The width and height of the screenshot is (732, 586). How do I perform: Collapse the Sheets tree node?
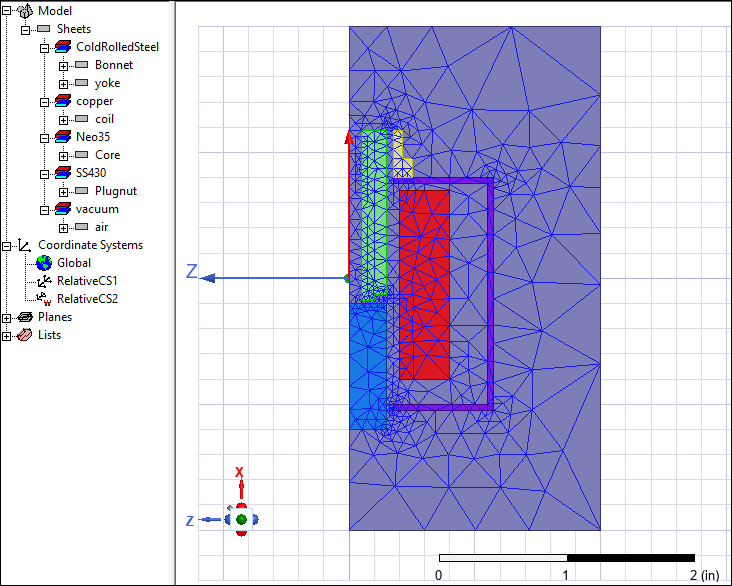(x=26, y=30)
